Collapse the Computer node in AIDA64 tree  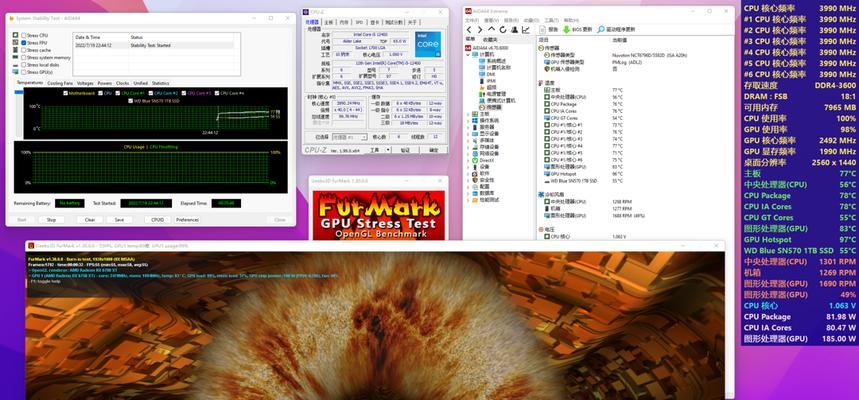pos(468,55)
